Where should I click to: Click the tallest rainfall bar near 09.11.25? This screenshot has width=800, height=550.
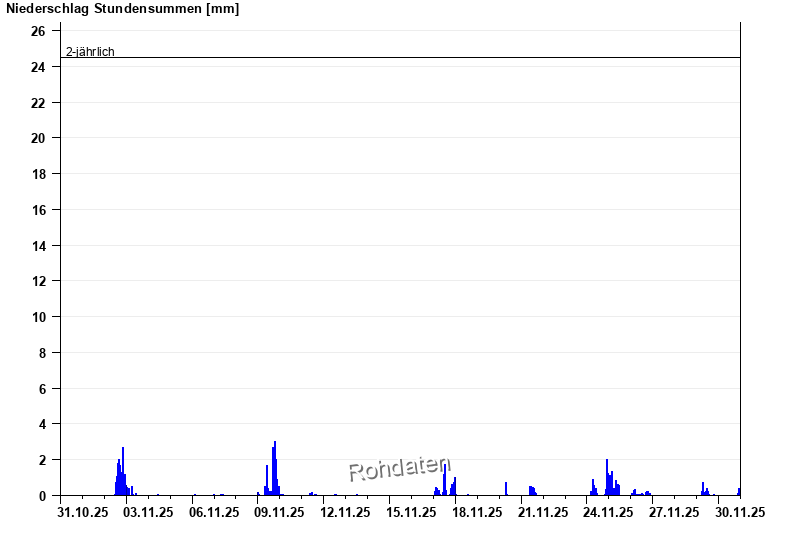pos(275,470)
